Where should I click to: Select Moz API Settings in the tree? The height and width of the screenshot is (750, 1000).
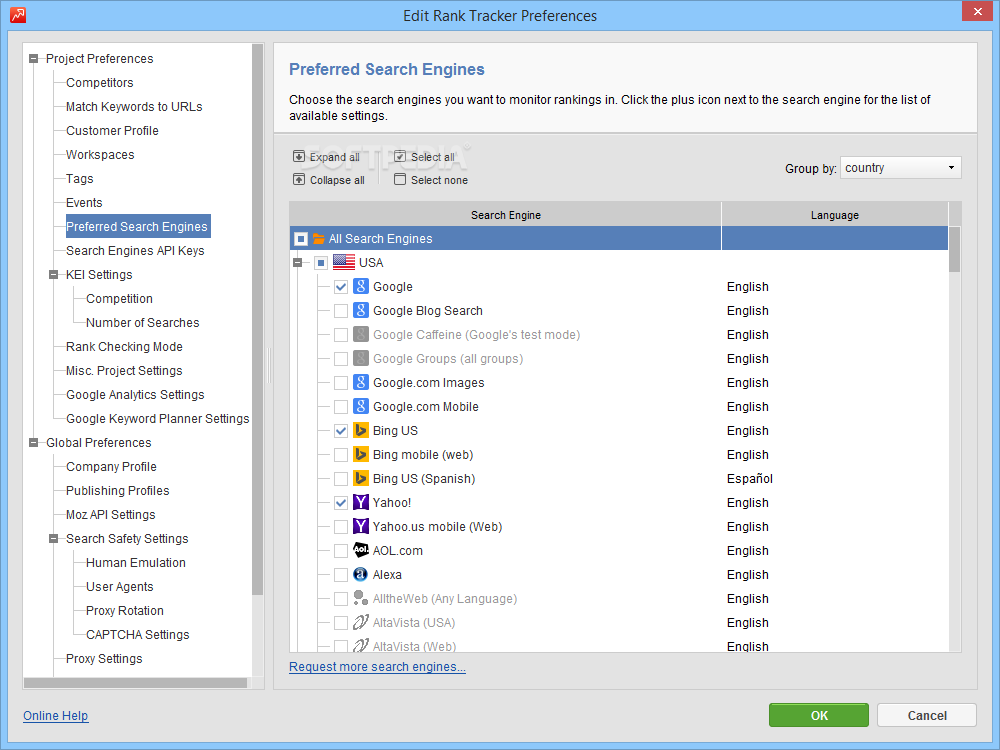111,515
